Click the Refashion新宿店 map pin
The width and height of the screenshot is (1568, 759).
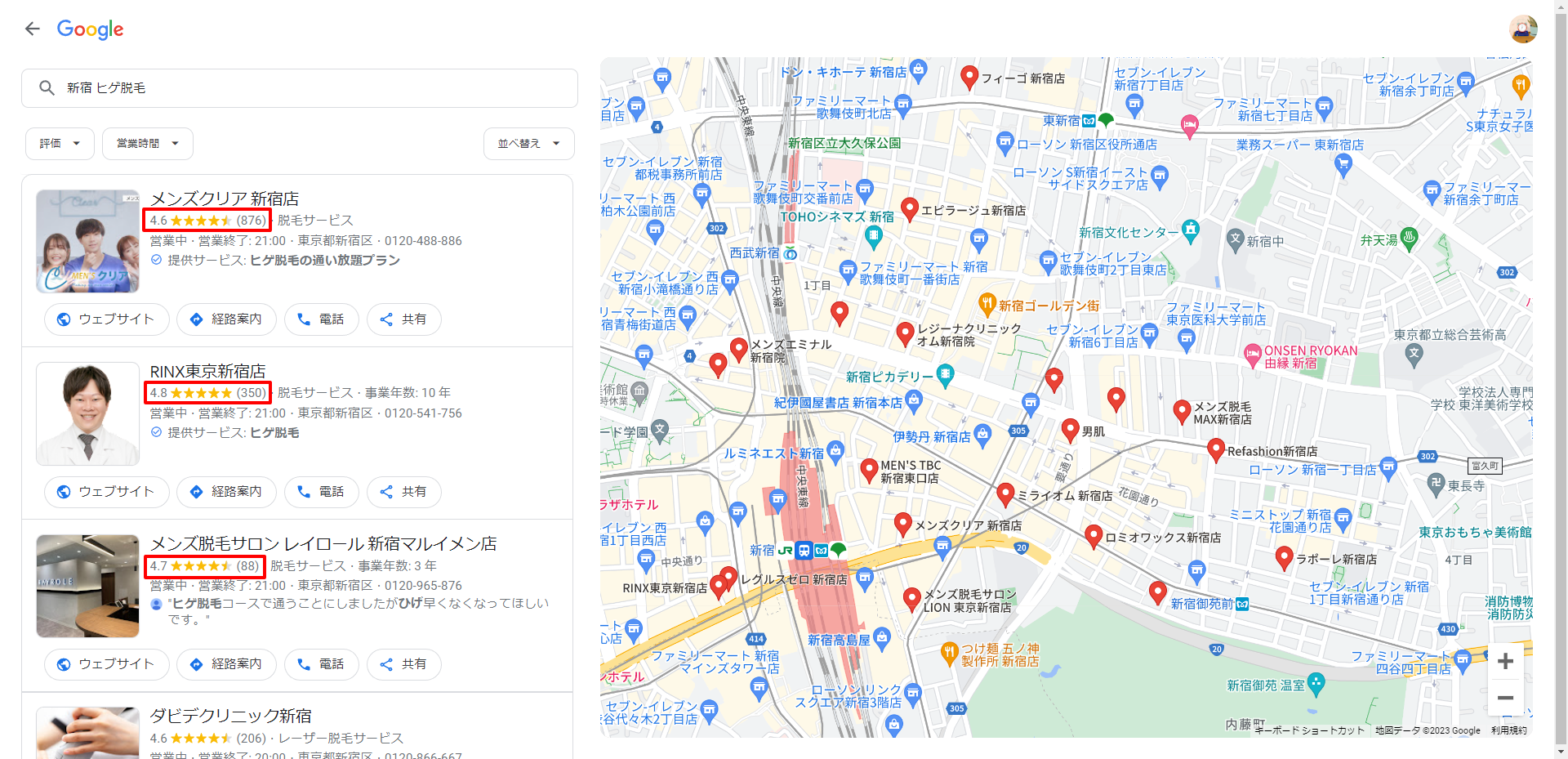[x=1215, y=449]
